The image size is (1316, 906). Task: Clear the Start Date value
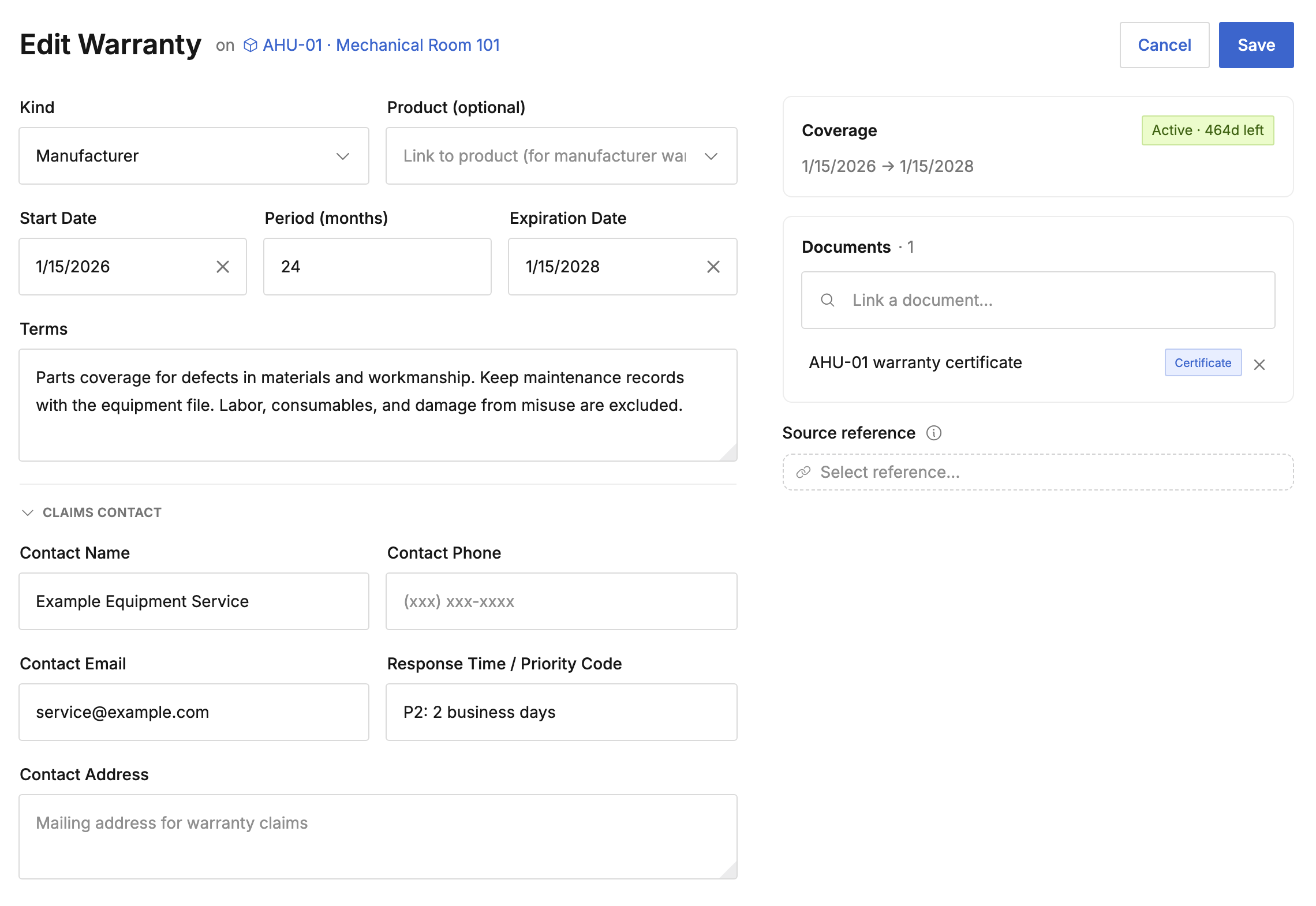pyautogui.click(x=223, y=267)
